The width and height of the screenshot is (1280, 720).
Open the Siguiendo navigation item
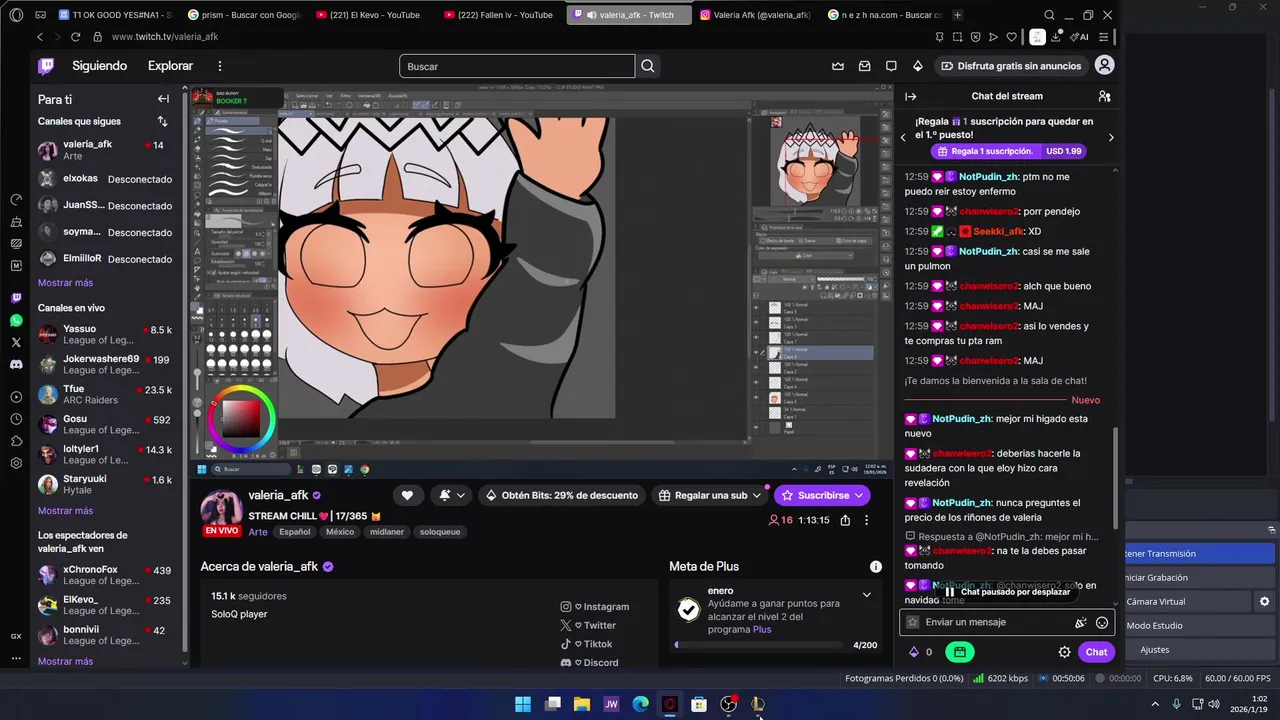point(99,66)
